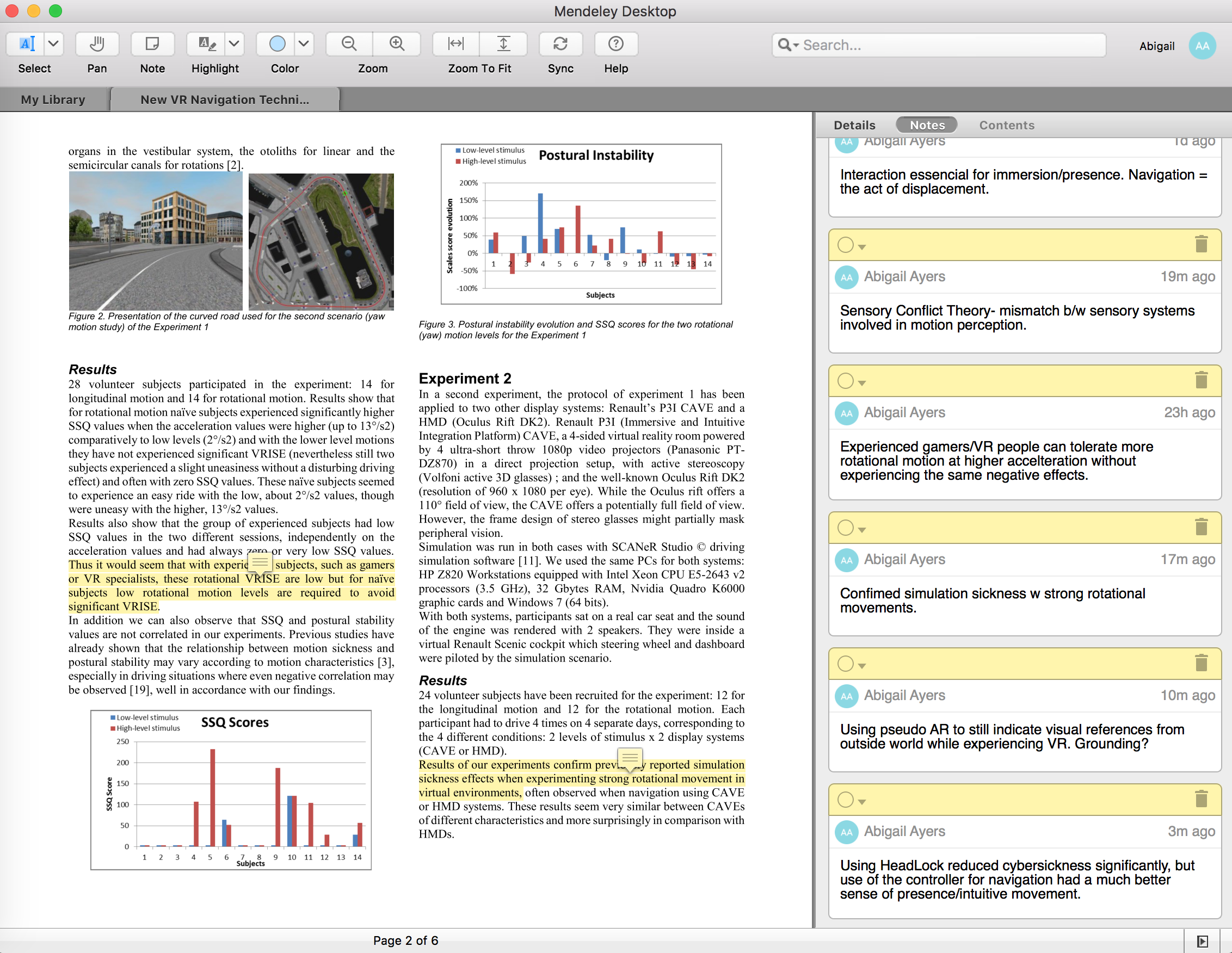1232x953 pixels.
Task: Click the street-level building scene image
Action: [x=156, y=242]
